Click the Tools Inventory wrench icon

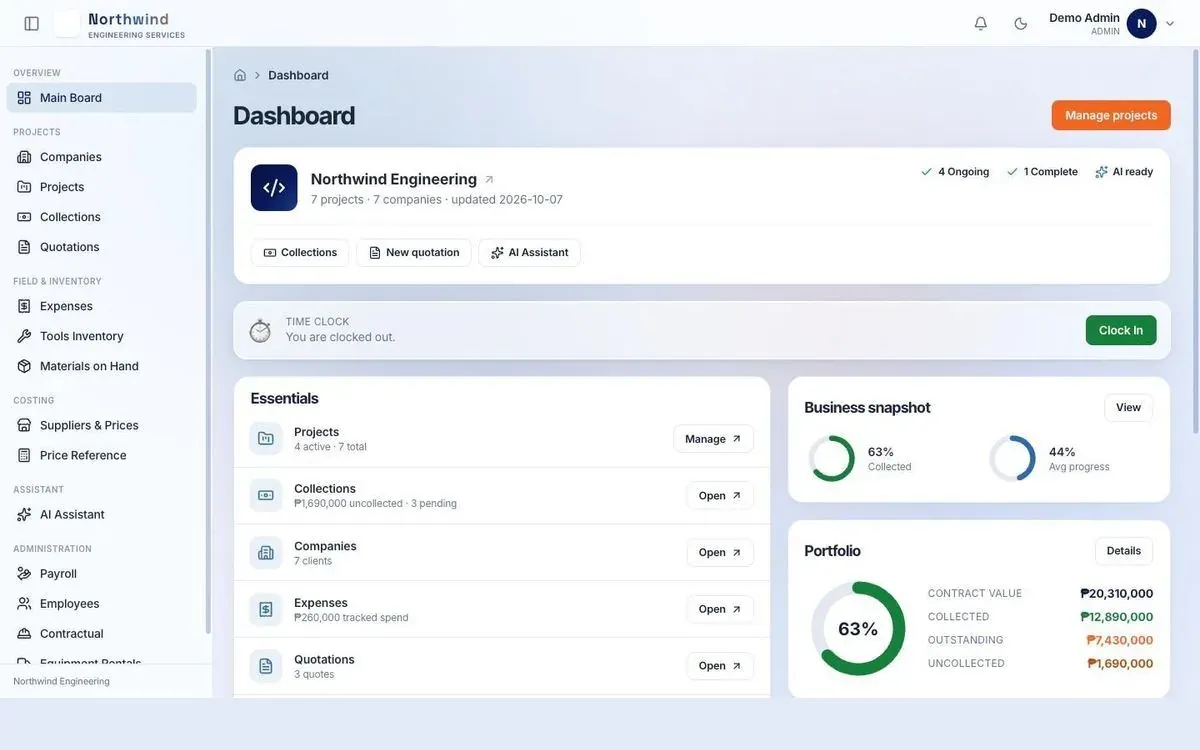(24, 336)
